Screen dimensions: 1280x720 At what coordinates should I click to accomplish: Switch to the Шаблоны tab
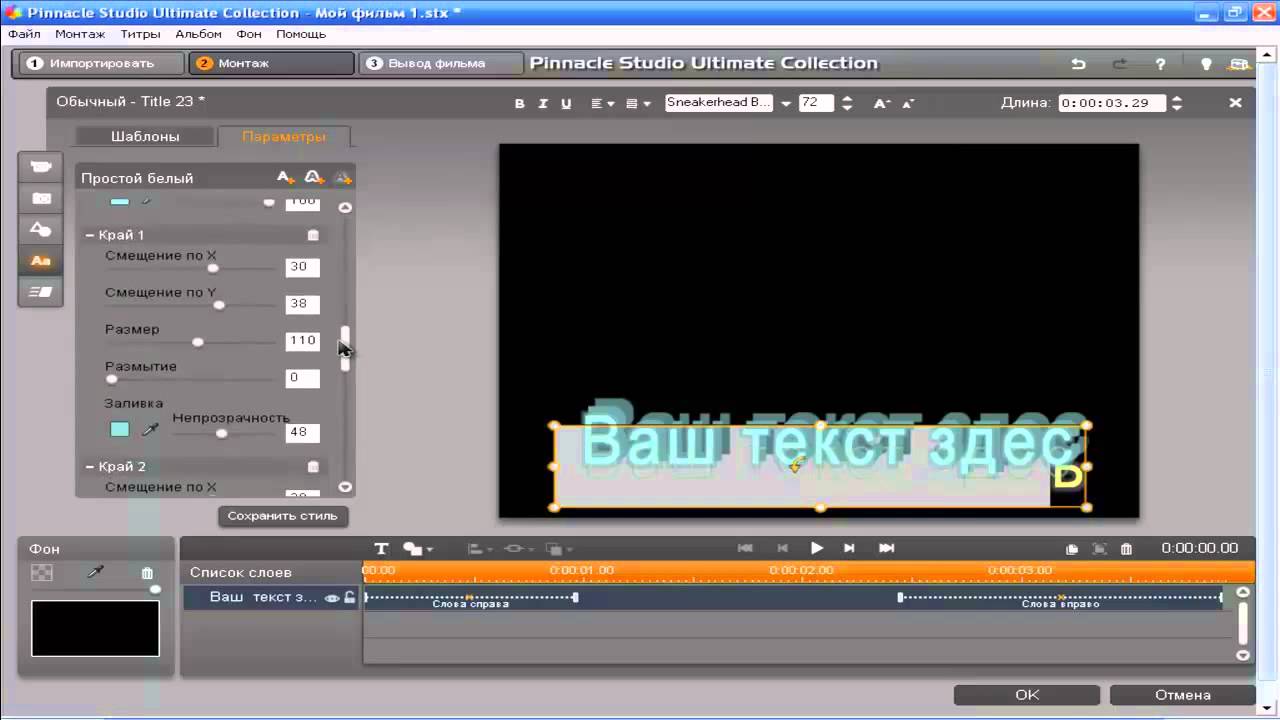(145, 136)
